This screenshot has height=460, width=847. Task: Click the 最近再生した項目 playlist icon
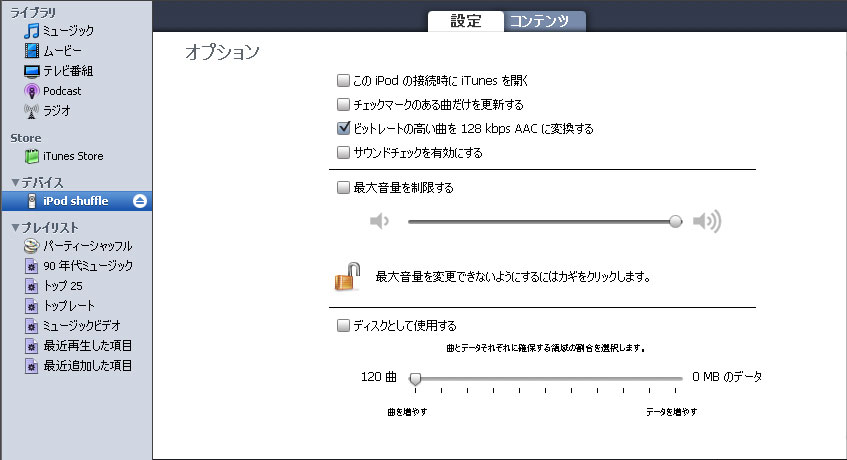[x=31, y=346]
